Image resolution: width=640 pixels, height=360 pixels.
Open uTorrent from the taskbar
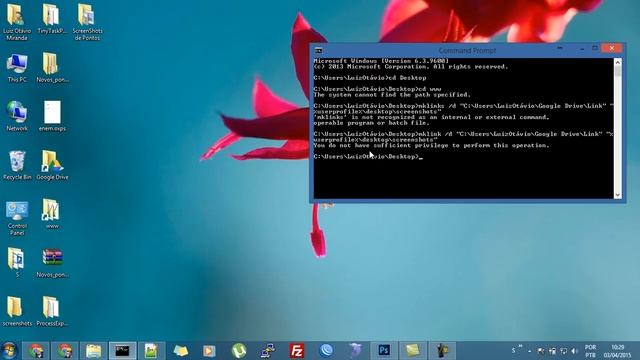(239, 351)
